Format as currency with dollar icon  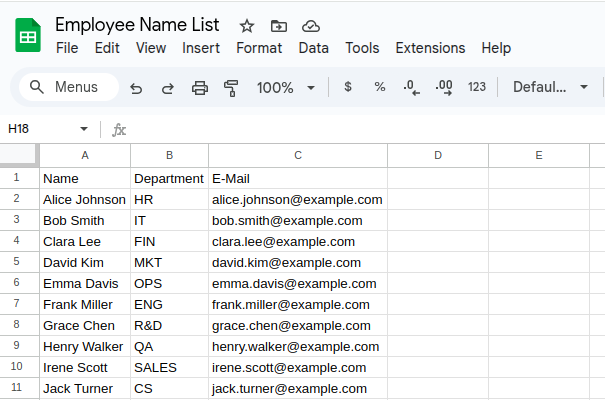[348, 87]
